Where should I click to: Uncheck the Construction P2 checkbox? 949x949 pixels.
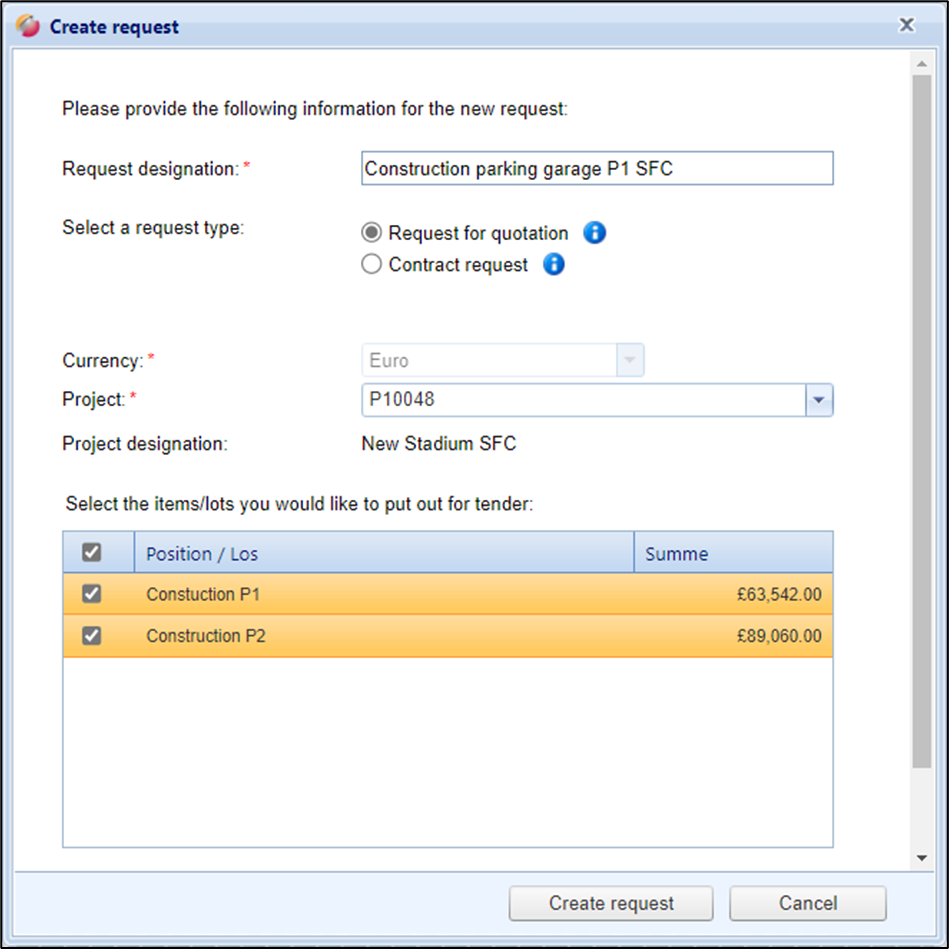(x=92, y=636)
